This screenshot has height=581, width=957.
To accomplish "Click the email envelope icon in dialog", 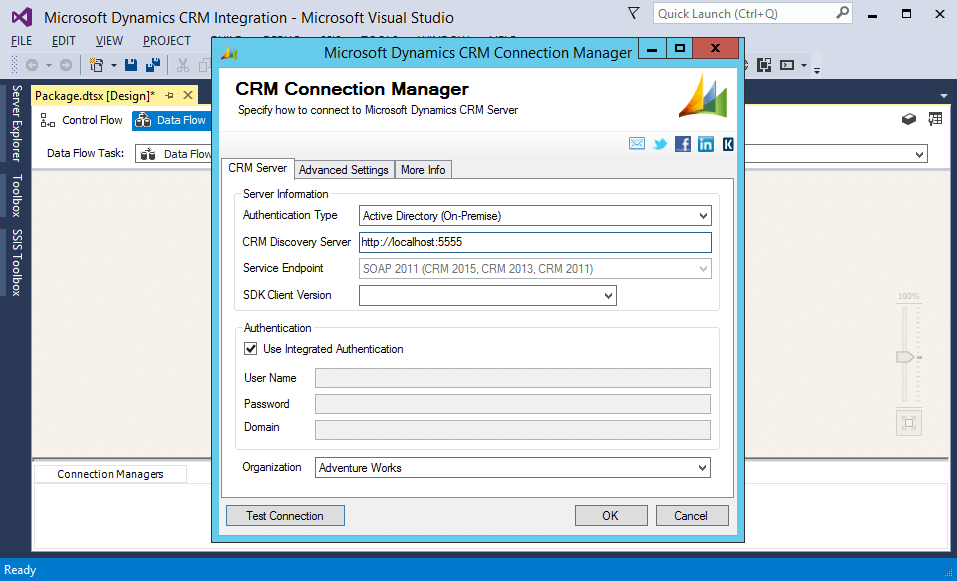I will (637, 144).
